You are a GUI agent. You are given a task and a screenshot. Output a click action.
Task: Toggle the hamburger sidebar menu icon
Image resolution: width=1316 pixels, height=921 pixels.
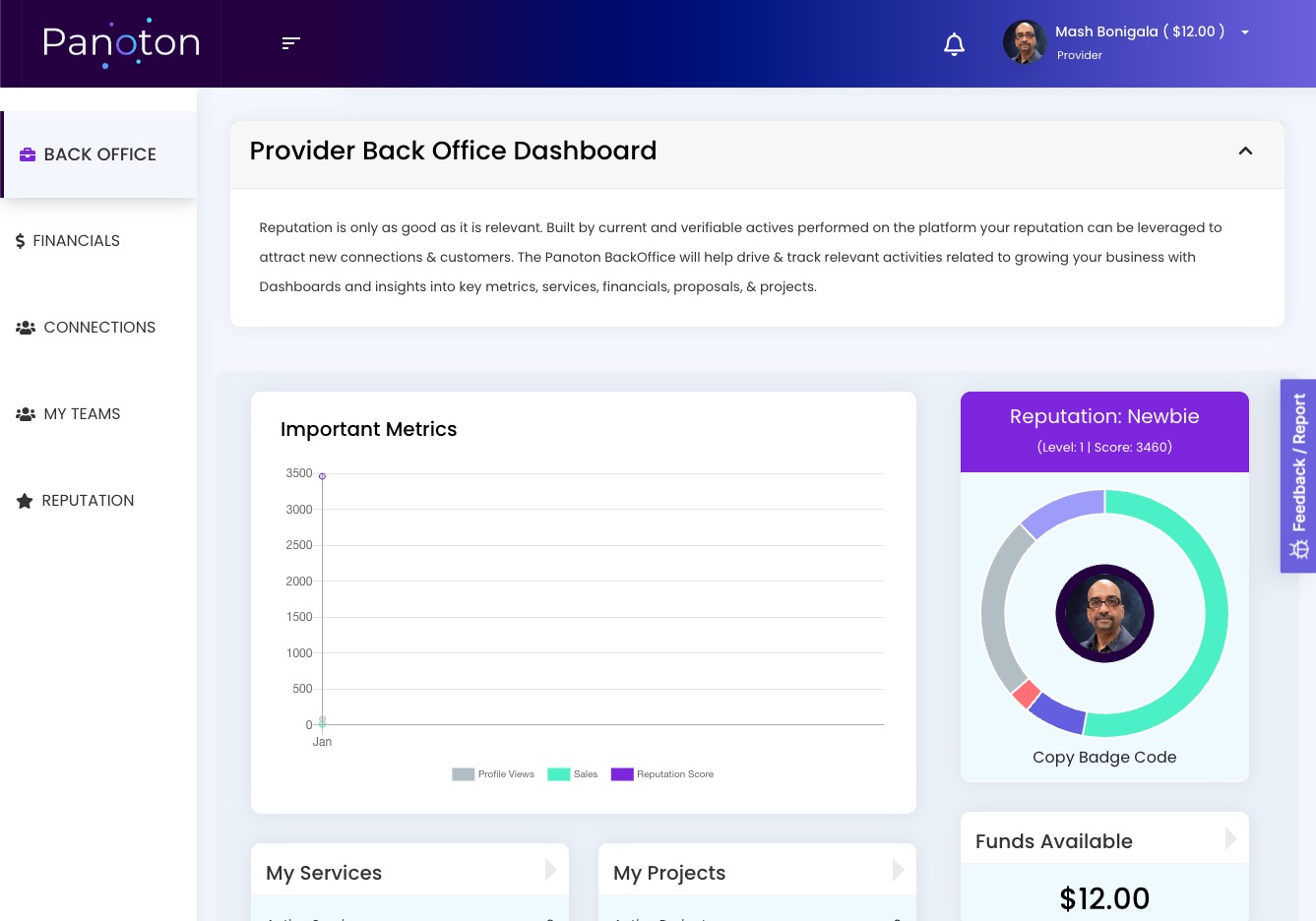[290, 43]
